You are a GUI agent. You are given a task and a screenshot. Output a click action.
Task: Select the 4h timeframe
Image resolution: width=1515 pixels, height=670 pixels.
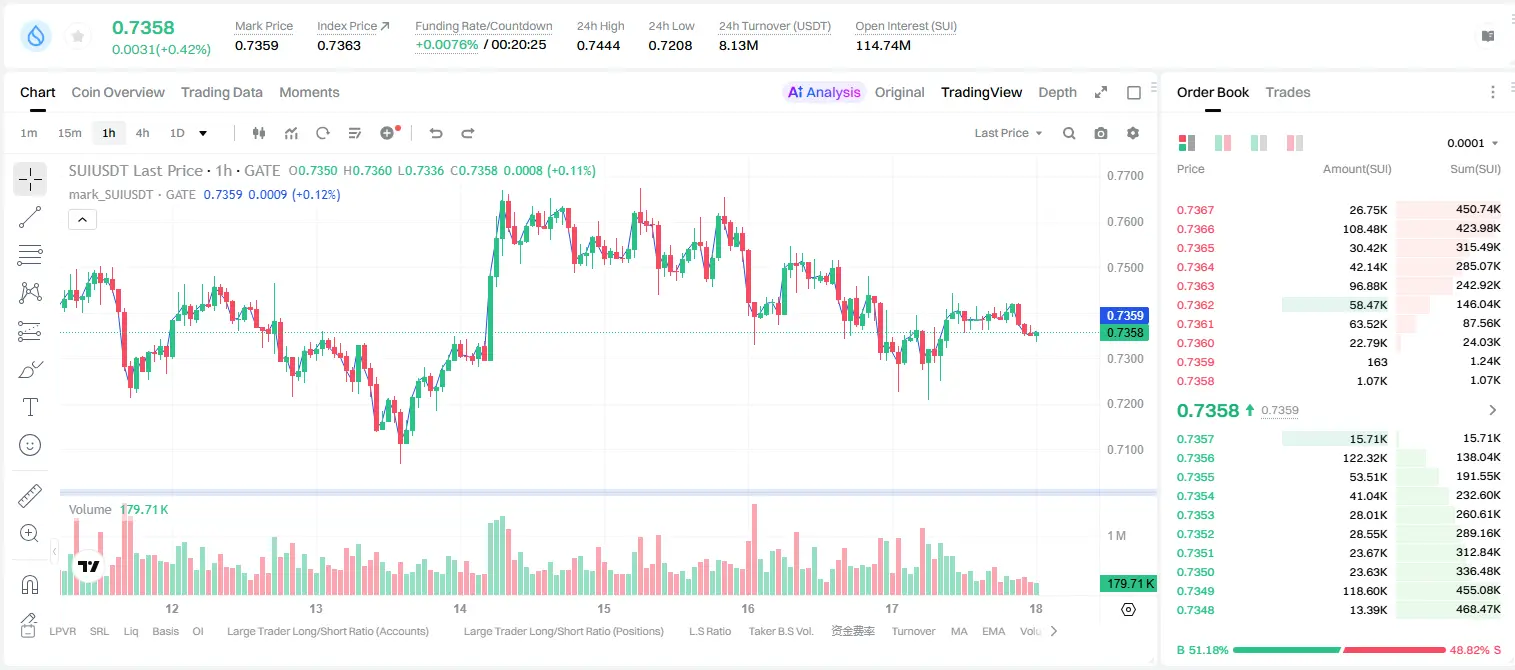(143, 133)
